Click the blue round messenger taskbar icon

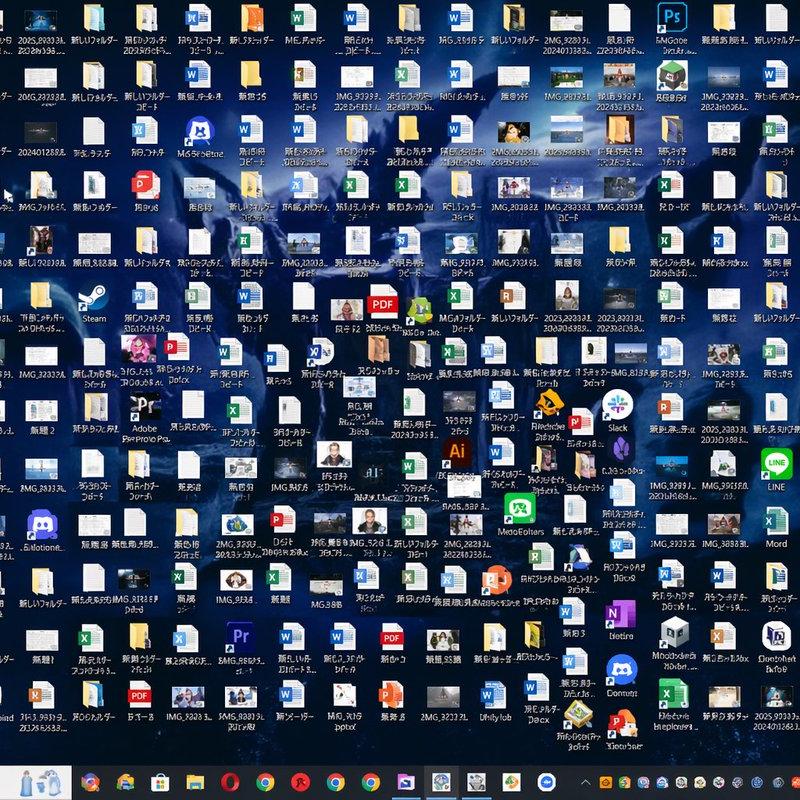[546, 782]
